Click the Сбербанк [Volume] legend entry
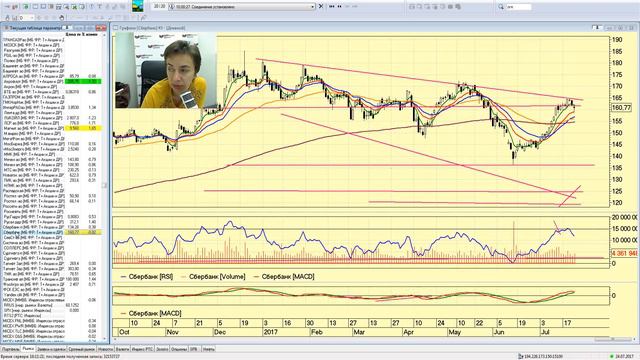The height and width of the screenshot is (360, 640). tap(213, 277)
